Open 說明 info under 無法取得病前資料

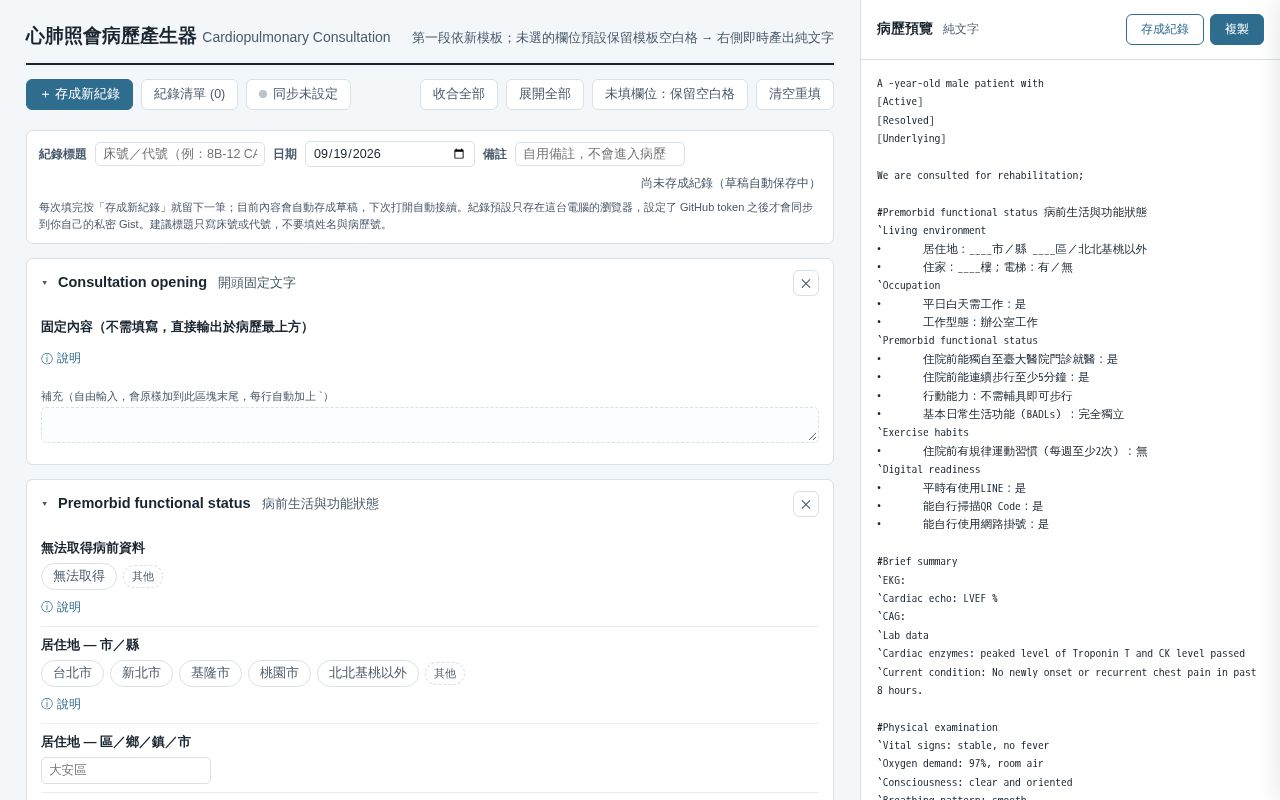(61, 607)
